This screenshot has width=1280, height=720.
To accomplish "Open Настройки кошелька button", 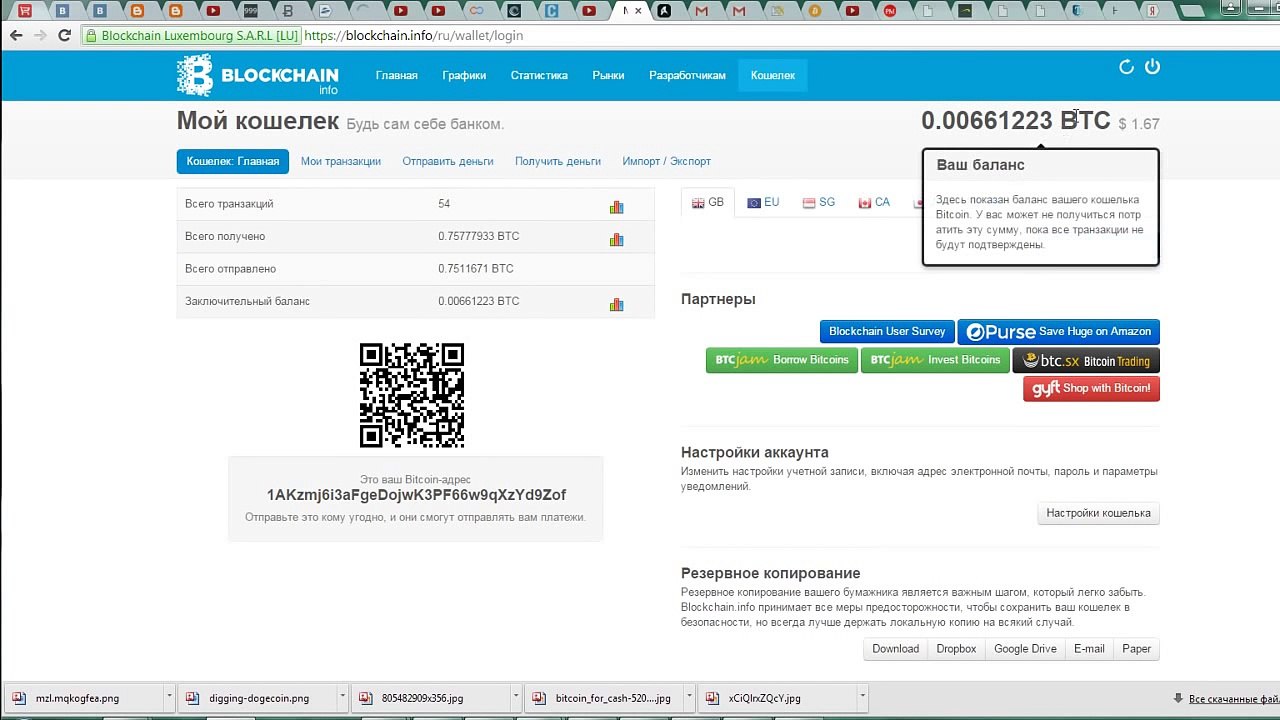I will [1098, 513].
